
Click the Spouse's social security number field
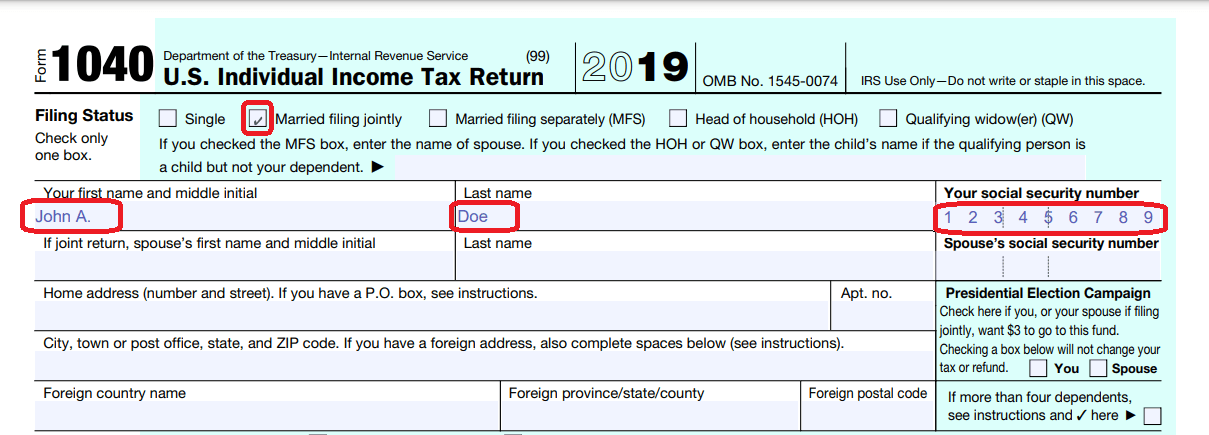coord(1048,266)
